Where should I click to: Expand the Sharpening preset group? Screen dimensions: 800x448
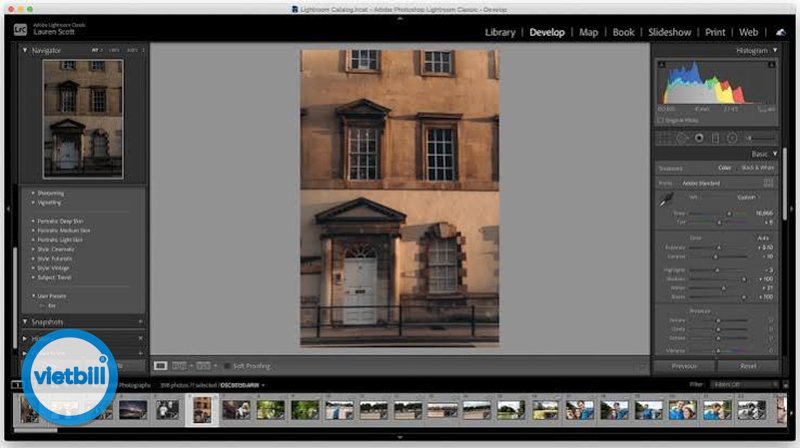pos(33,193)
